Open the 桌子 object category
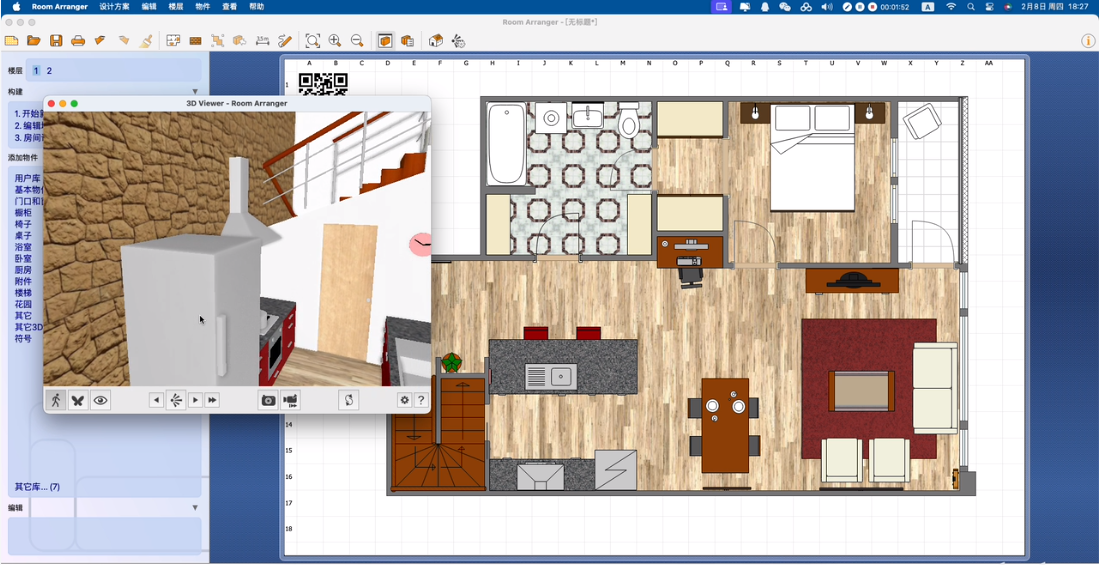The width and height of the screenshot is (1099, 565). coord(23,236)
